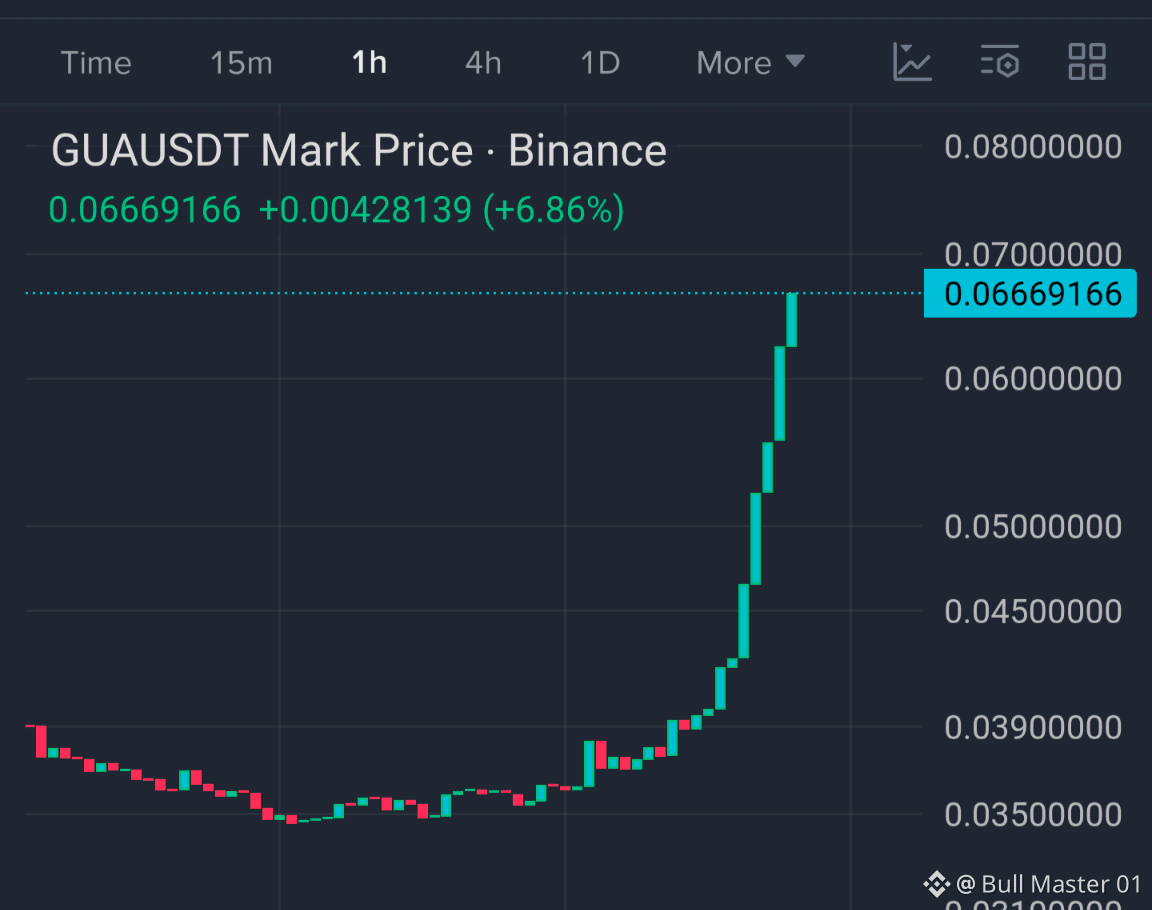Expand the More intervals dropdown
This screenshot has height=910, width=1152.
(x=750, y=63)
